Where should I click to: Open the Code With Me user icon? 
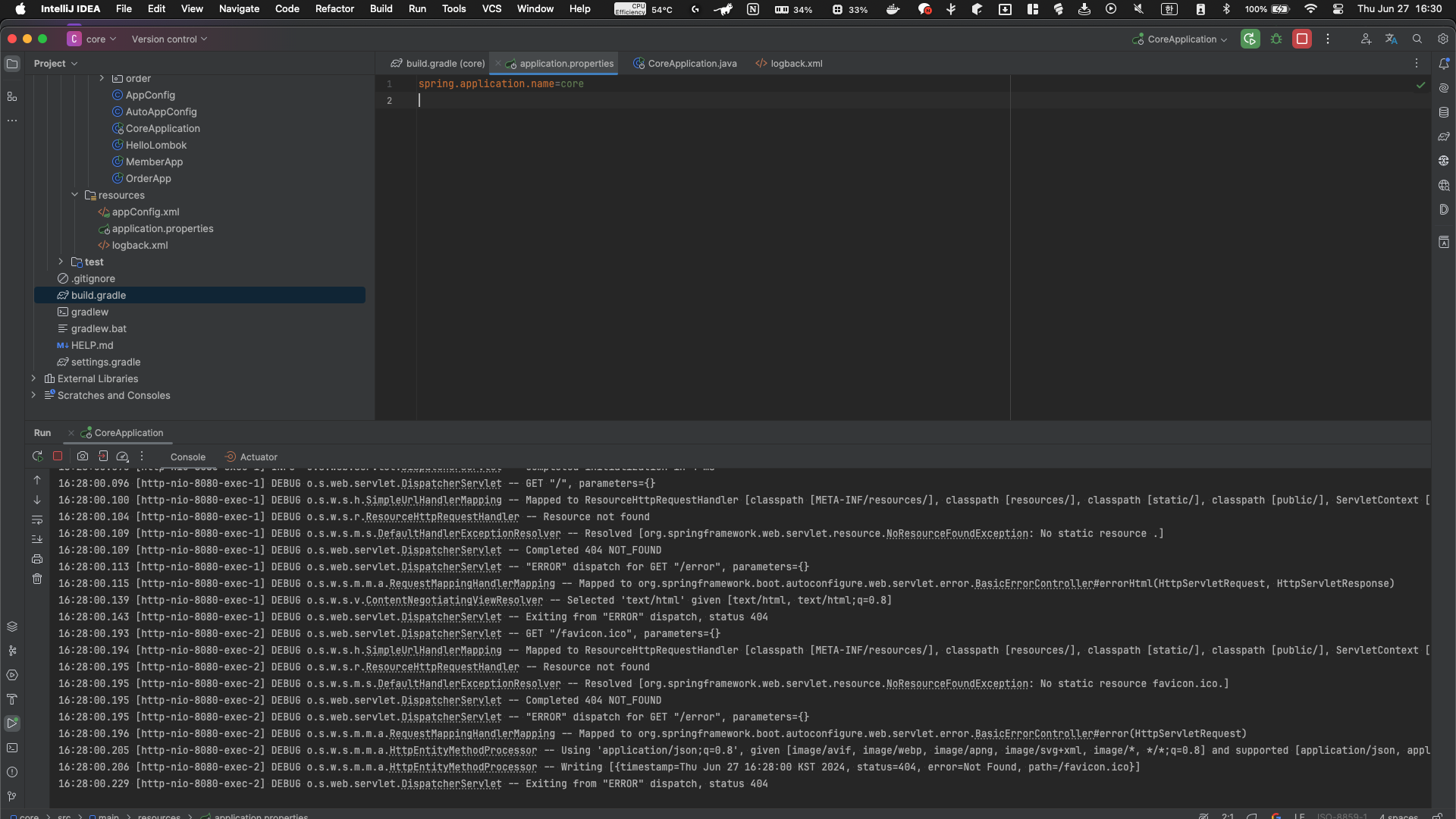point(1366,39)
